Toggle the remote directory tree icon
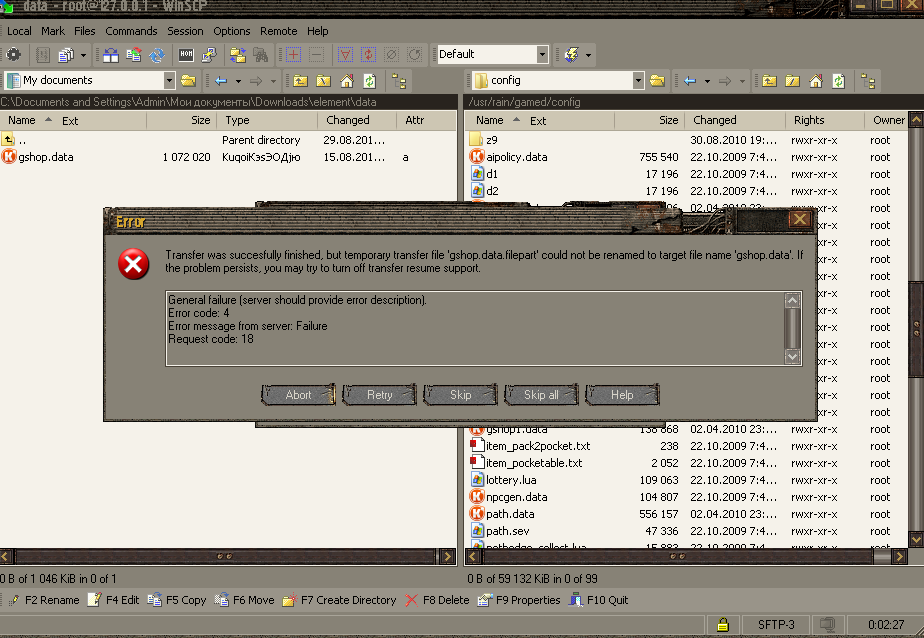924x638 pixels. 867,81
